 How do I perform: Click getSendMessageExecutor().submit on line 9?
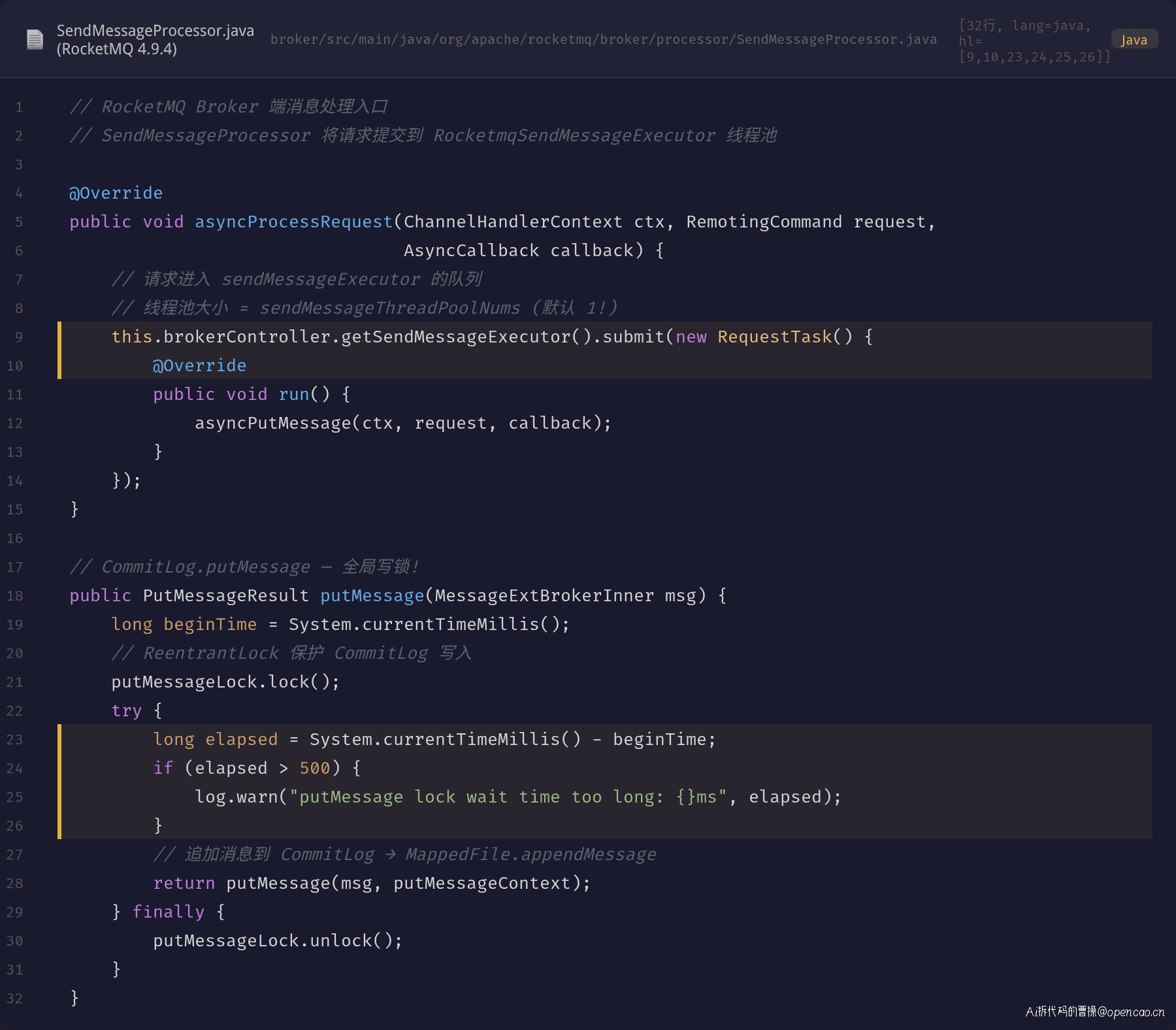pos(502,337)
